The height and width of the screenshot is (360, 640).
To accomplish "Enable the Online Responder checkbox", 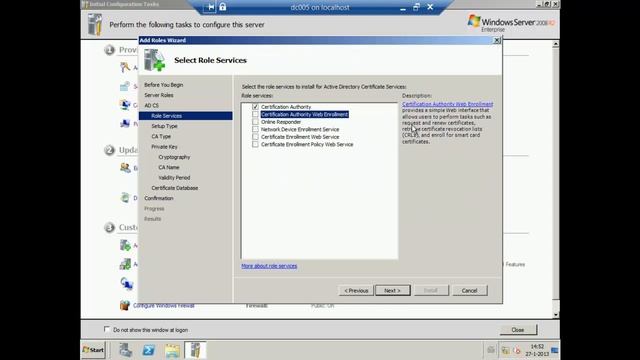I will point(256,122).
